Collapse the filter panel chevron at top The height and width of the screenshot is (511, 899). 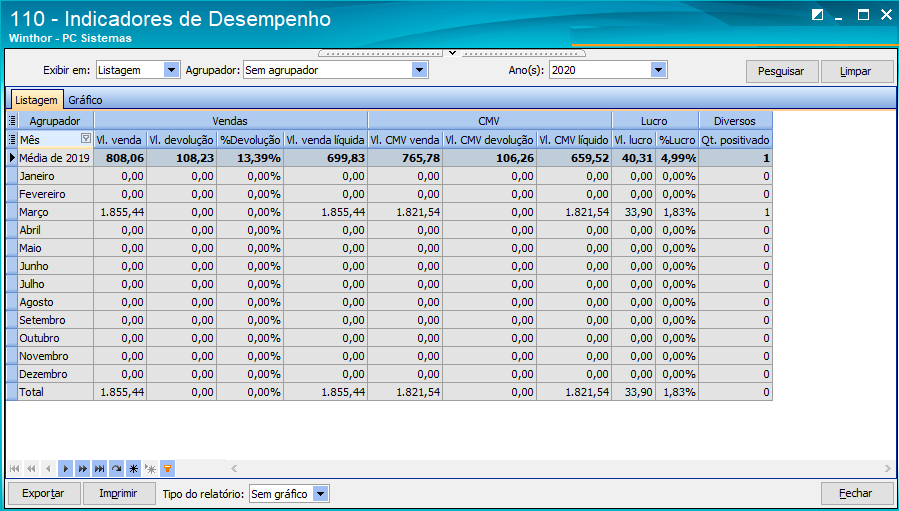pyautogui.click(x=452, y=53)
